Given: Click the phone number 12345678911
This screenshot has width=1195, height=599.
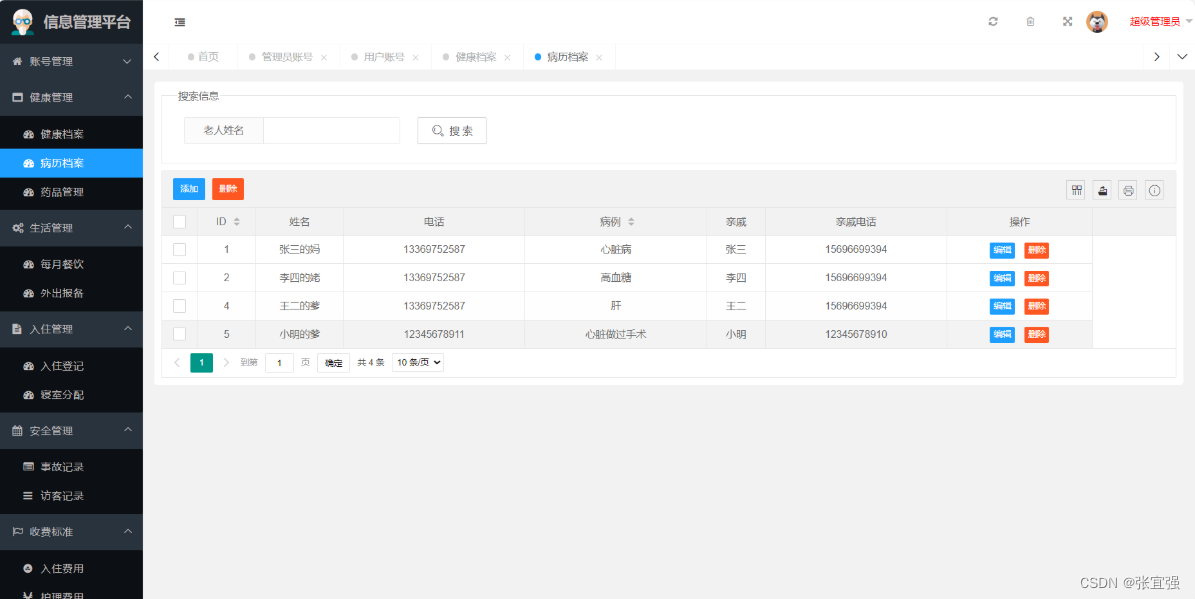Looking at the screenshot, I should point(434,334).
